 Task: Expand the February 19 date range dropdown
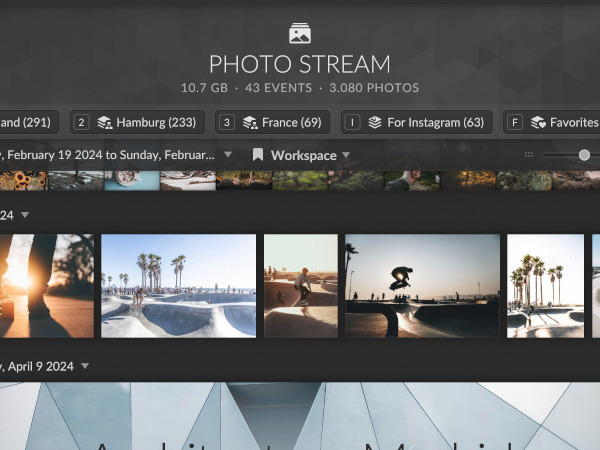pos(228,155)
